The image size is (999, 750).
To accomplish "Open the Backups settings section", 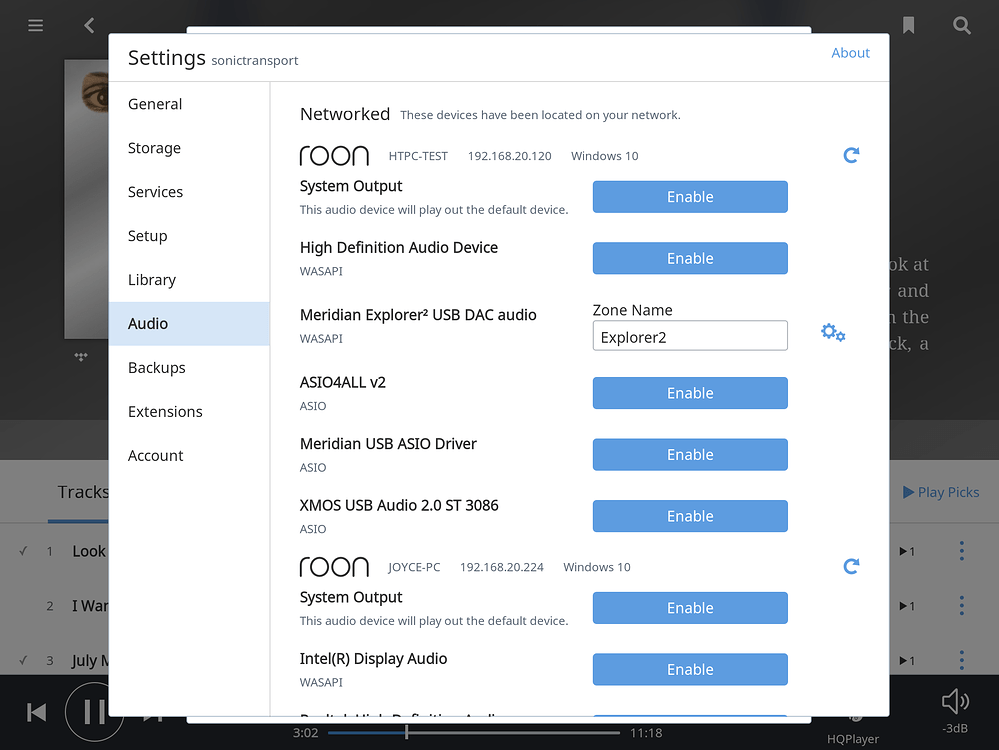I will (x=156, y=367).
